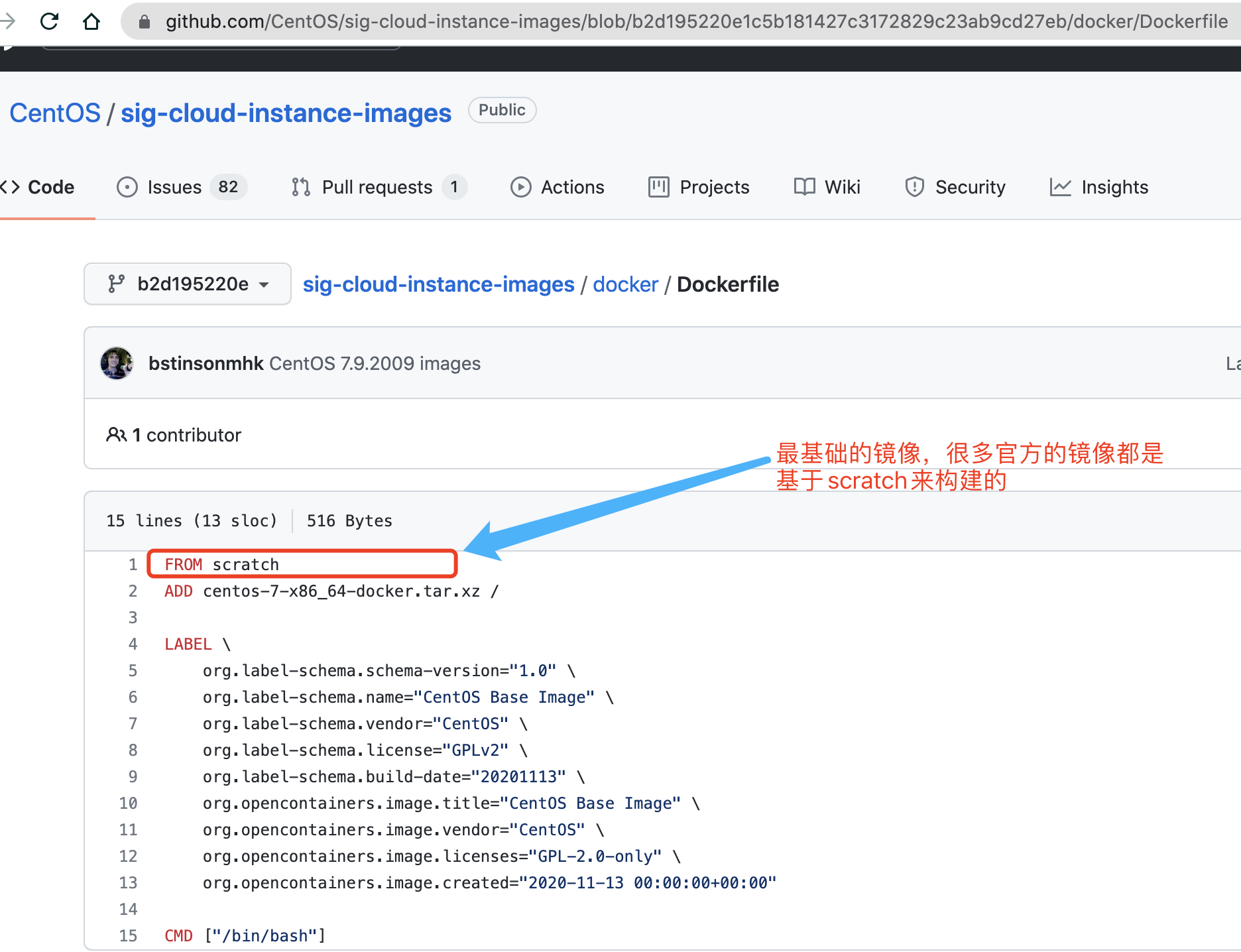Click the Wiki book icon

[805, 187]
